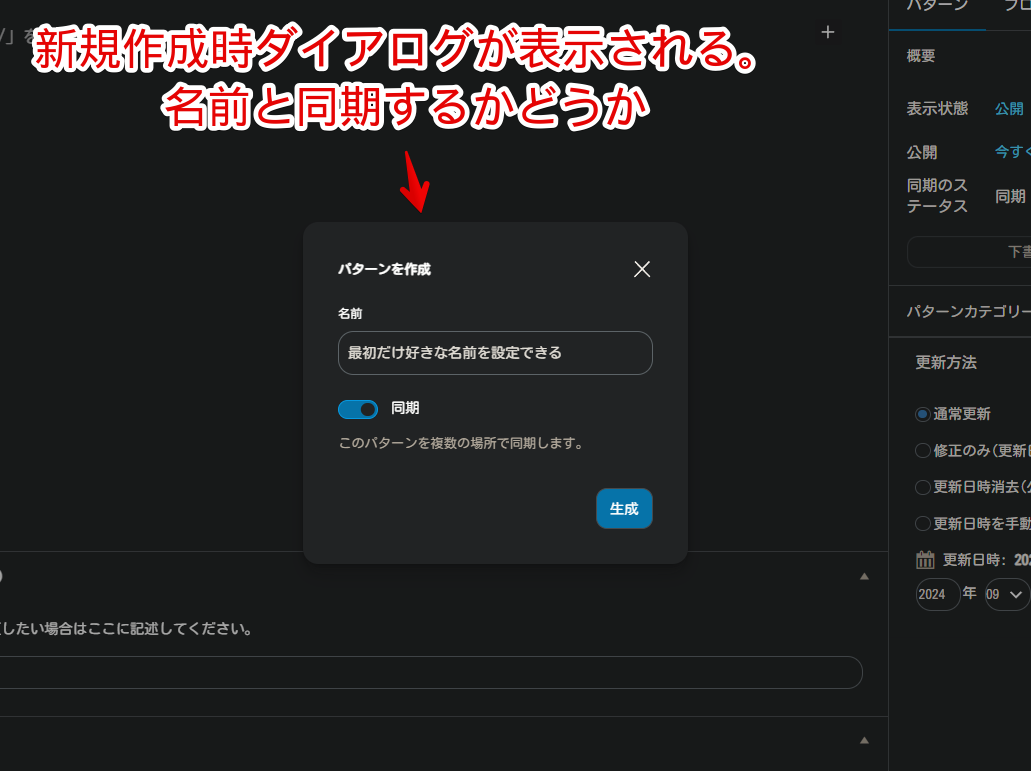Click the calendar icon beside 更新日時
The width and height of the screenshot is (1031, 771).
pyautogui.click(x=925, y=559)
